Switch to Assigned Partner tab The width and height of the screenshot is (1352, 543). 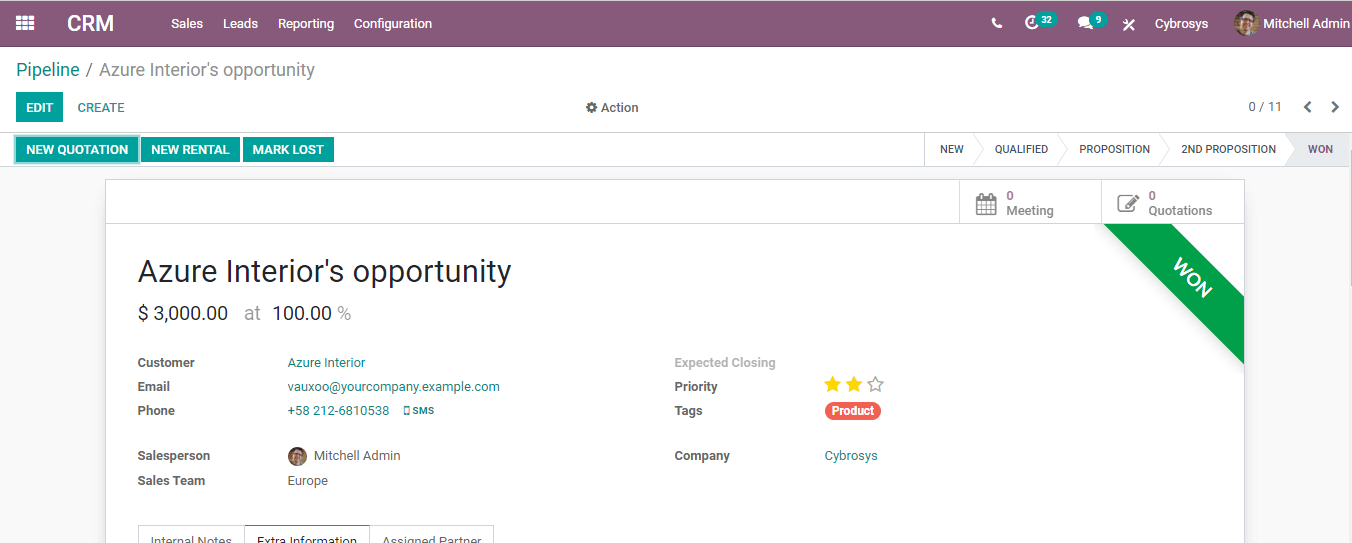432,534
